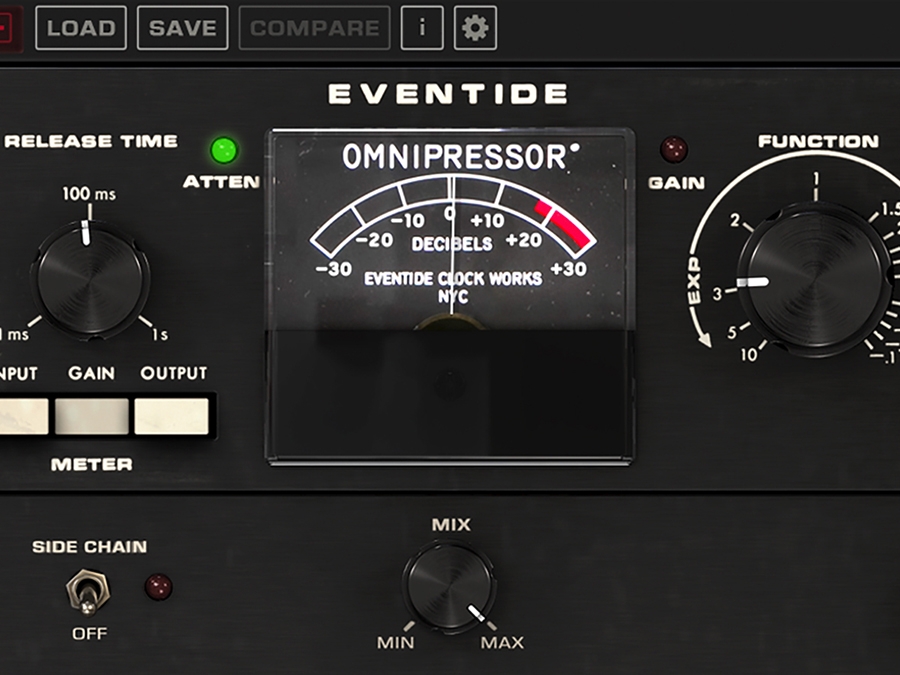Click the 1 marking atop the FUNCTION dial
The image size is (900, 675).
[x=816, y=180]
